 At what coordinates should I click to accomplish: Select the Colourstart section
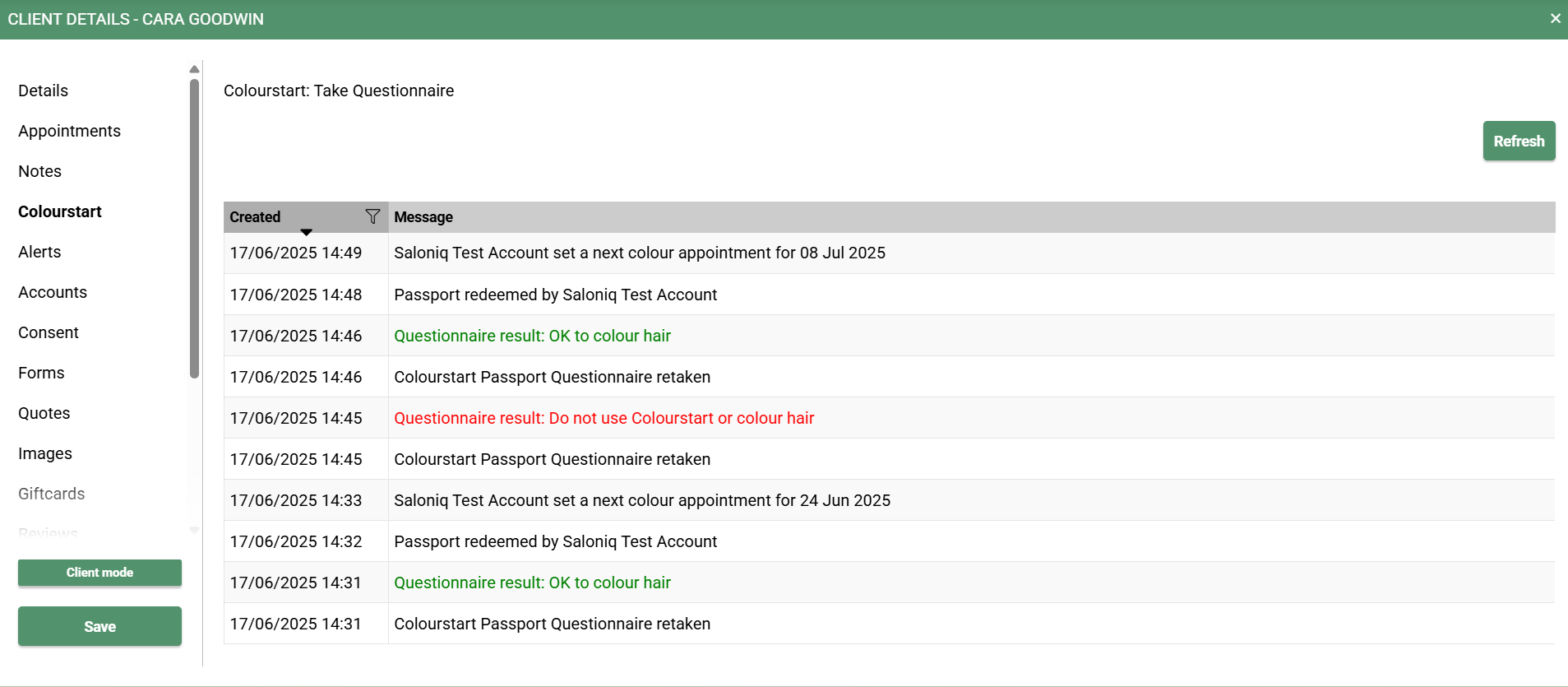tap(60, 211)
